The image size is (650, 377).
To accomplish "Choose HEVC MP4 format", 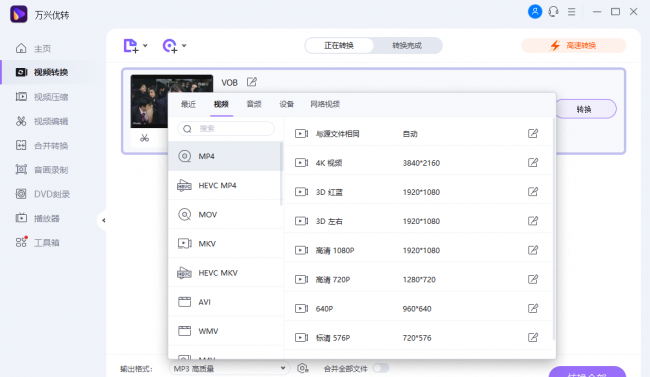I will point(225,185).
